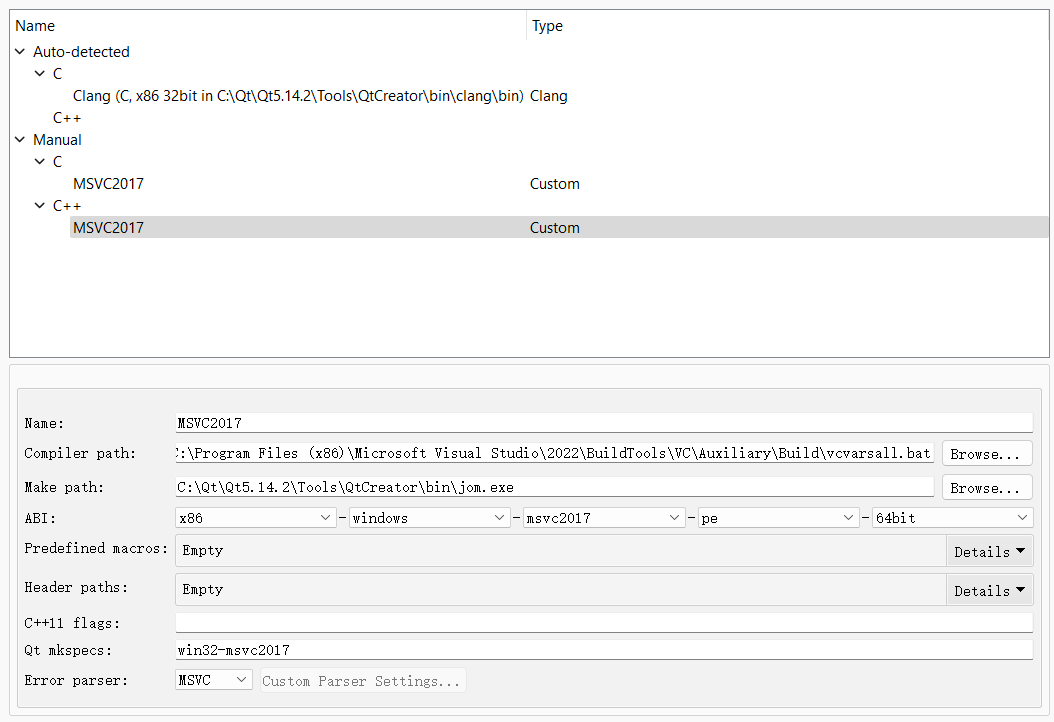Collapse the C node under Auto-detected
The width and height of the screenshot is (1054, 722).
pyautogui.click(x=38, y=73)
